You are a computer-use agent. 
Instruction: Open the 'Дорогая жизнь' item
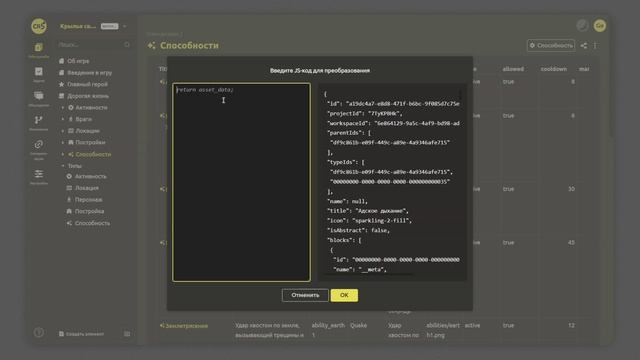(88, 96)
